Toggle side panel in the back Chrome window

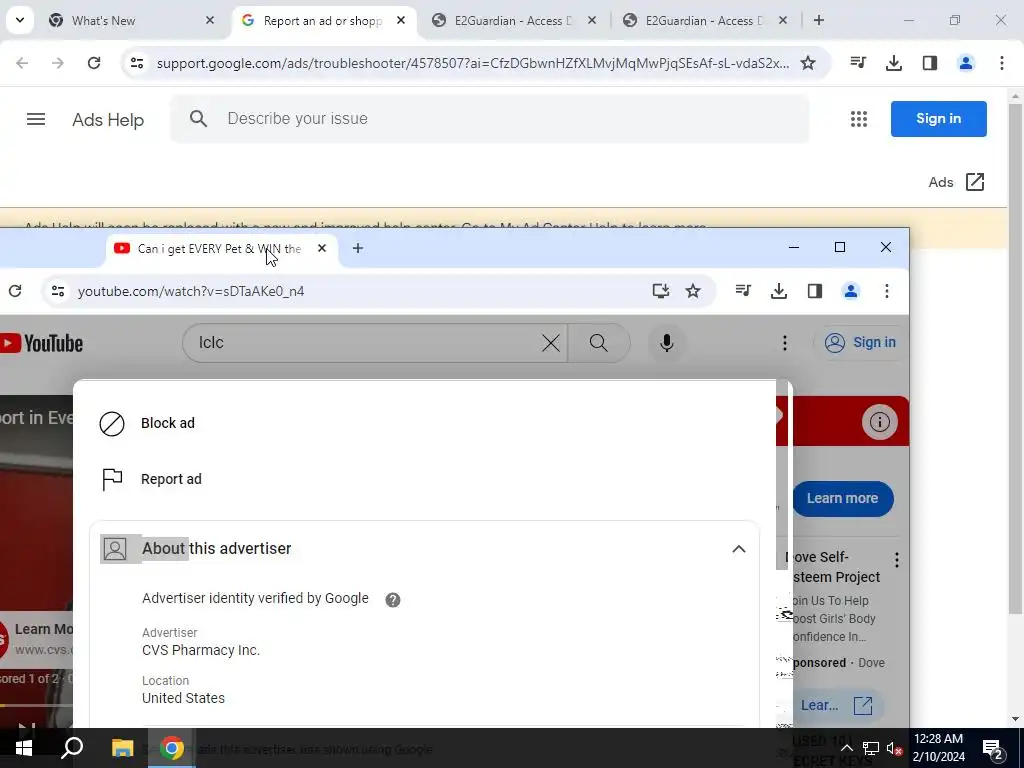930,63
